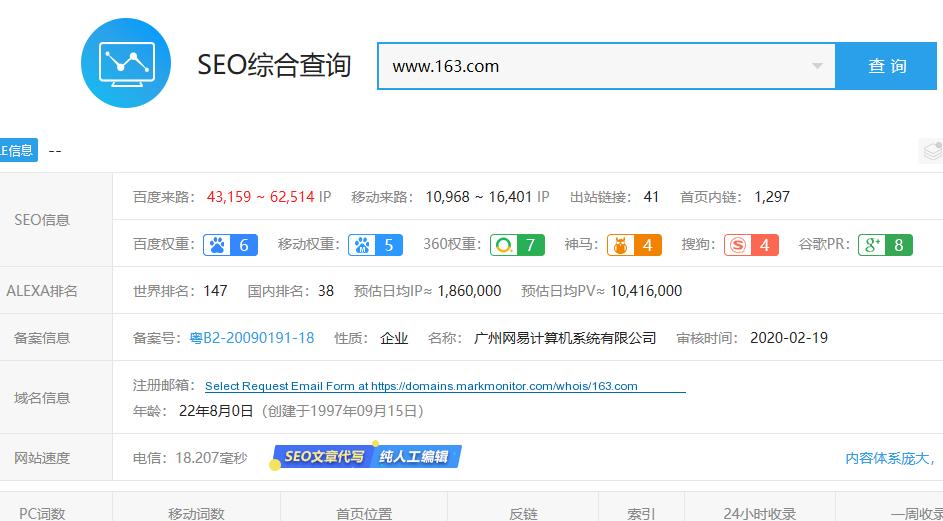Click the 360 weight badge showing 7
The width and height of the screenshot is (943, 521).
click(x=517, y=245)
